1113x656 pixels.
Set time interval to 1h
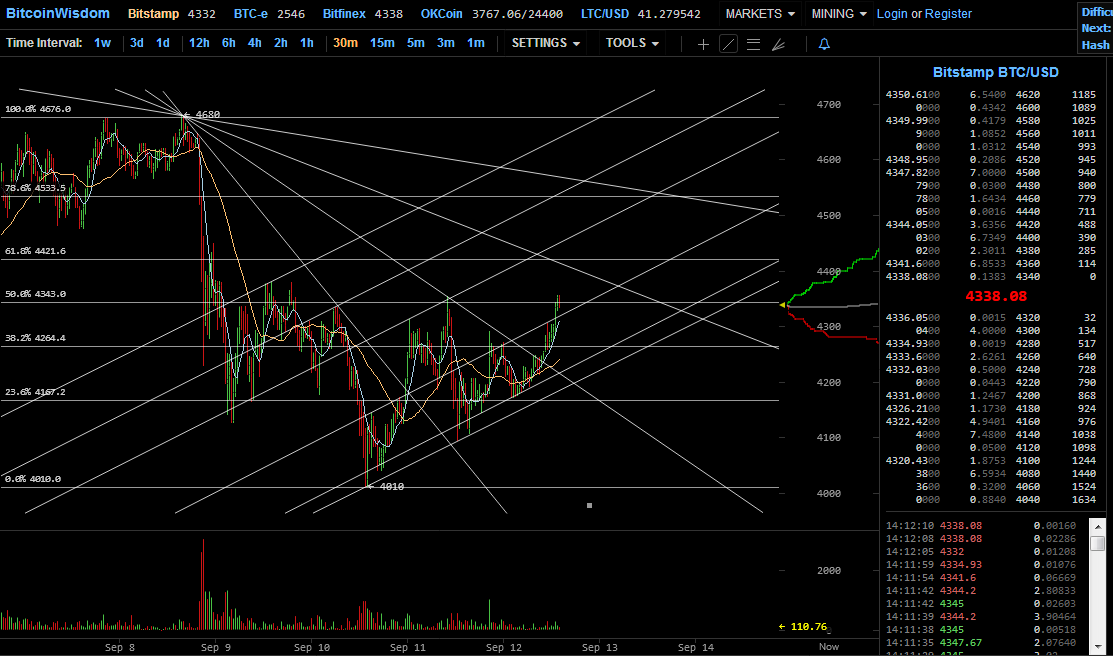[307, 43]
